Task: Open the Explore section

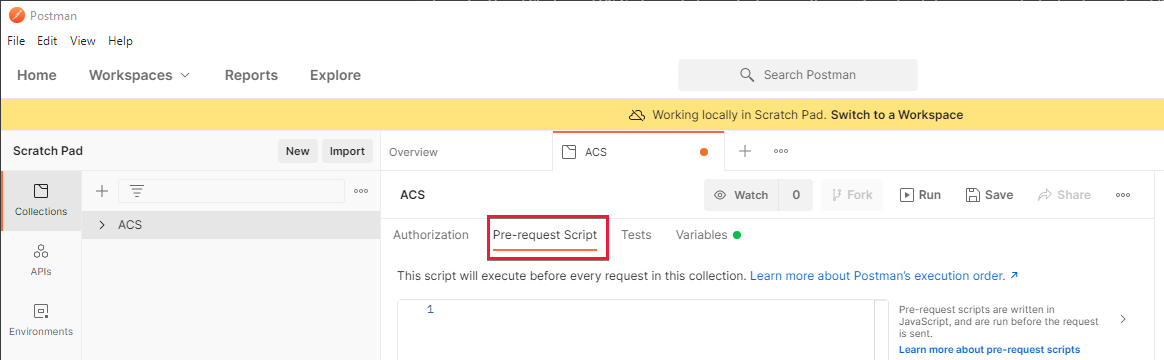Action: point(336,75)
